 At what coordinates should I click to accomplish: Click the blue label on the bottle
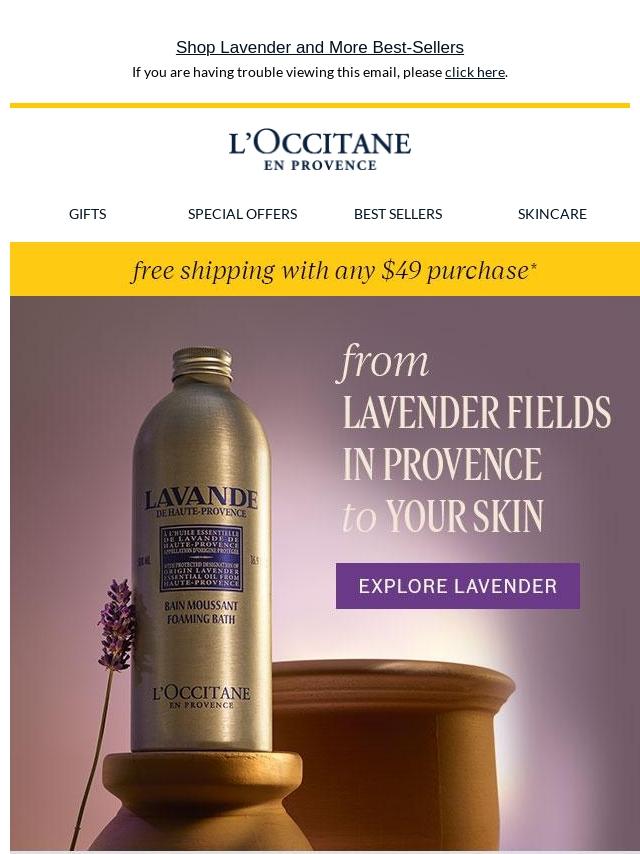[201, 558]
